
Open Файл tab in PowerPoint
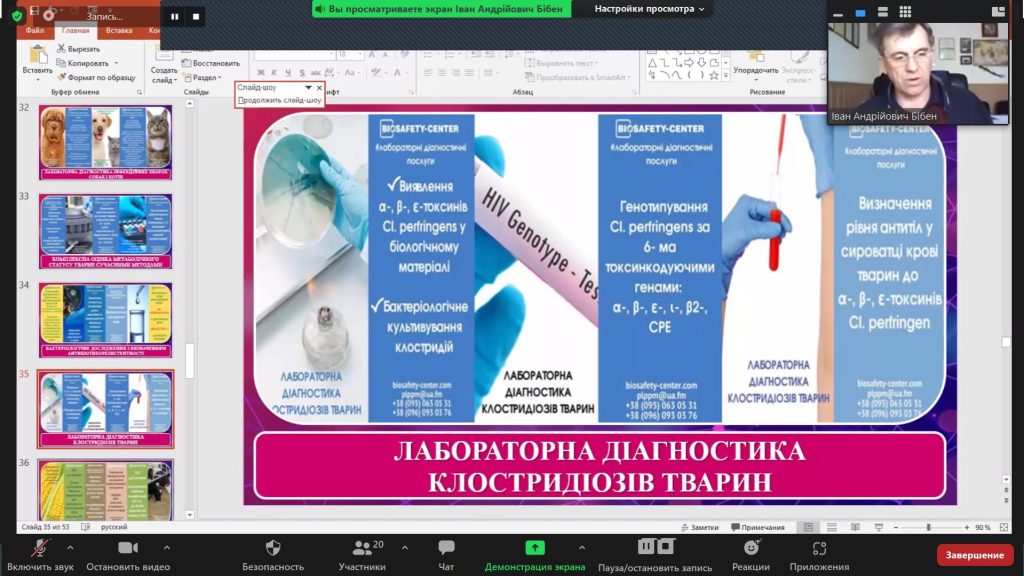point(35,31)
